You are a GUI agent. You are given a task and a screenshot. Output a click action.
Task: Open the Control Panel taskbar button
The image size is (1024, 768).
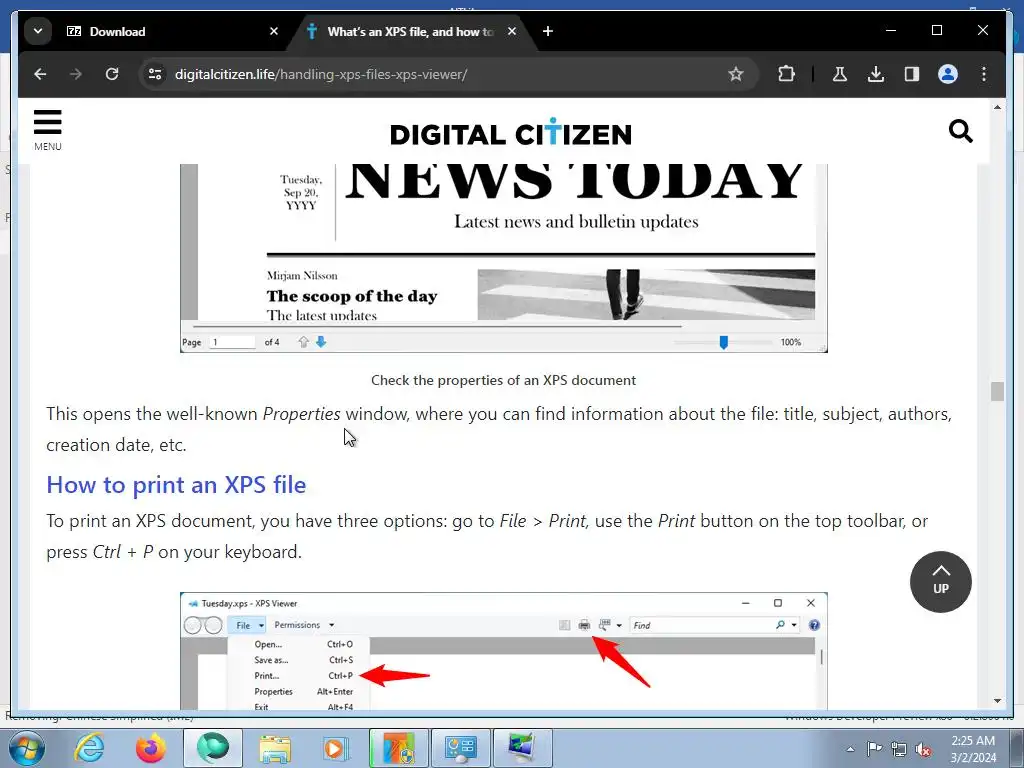[461, 748]
